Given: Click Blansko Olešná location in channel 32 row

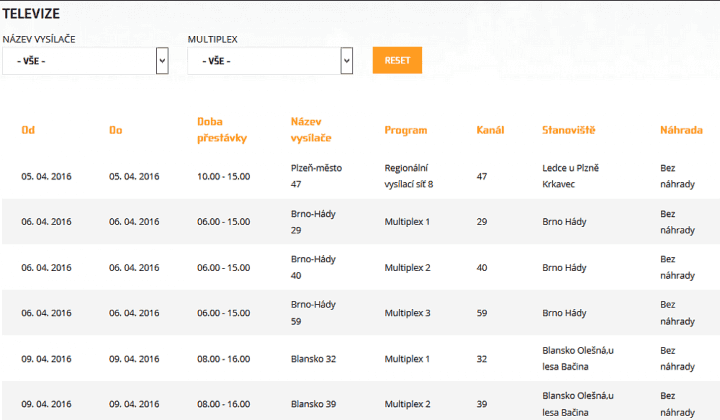Looking at the screenshot, I should (x=578, y=358).
